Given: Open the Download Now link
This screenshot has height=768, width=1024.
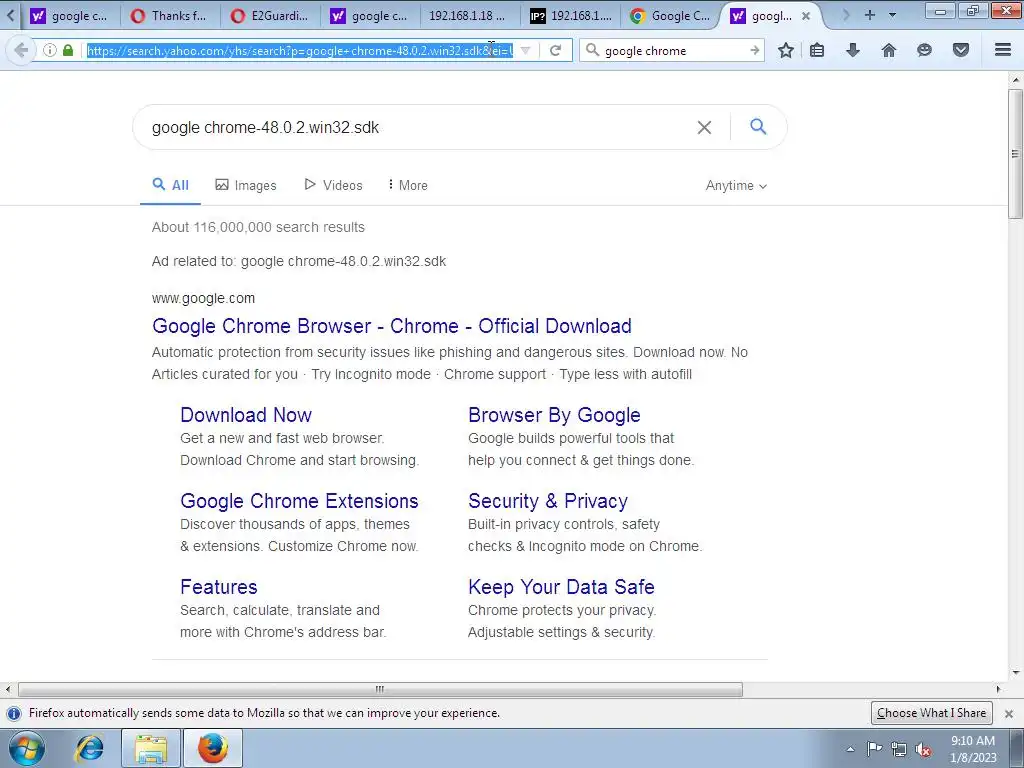Looking at the screenshot, I should click(x=246, y=415).
